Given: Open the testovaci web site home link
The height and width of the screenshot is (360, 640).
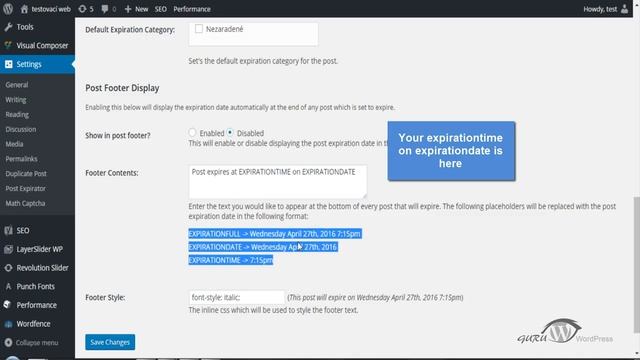Looking at the screenshot, I should pos(45,9).
